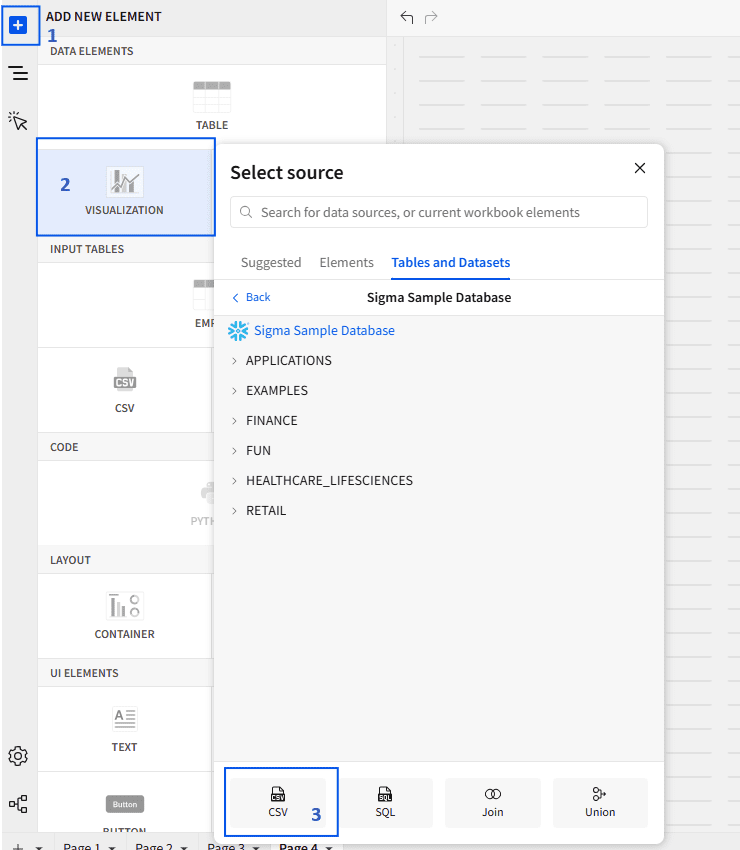The image size is (740, 850).
Task: Switch to the Elements tab
Action: pos(346,262)
